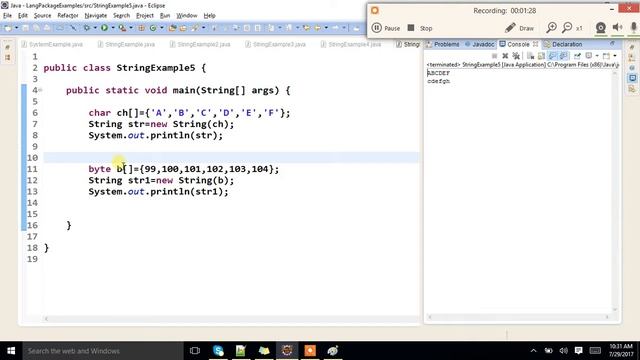Screen dimensions: 640x360
Task: Open the New Java Class dropdown arrow
Action: 162,28
